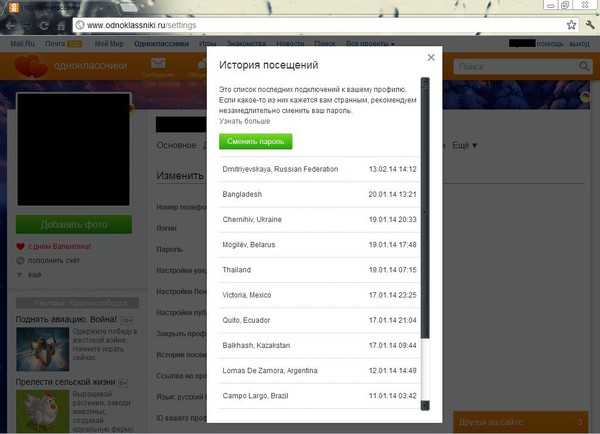Select the Balkhash, Kazakhstan entry

319,346
